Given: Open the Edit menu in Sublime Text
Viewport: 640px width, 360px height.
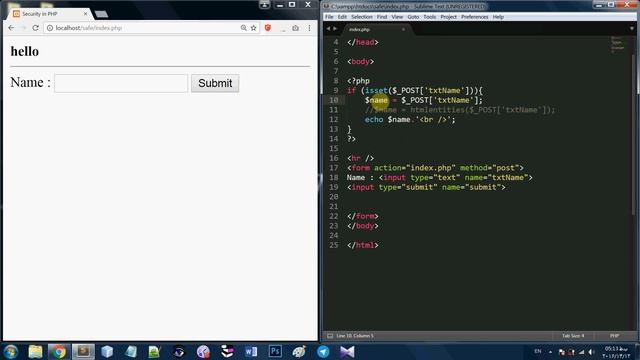Looking at the screenshot, I should pyautogui.click(x=342, y=17).
